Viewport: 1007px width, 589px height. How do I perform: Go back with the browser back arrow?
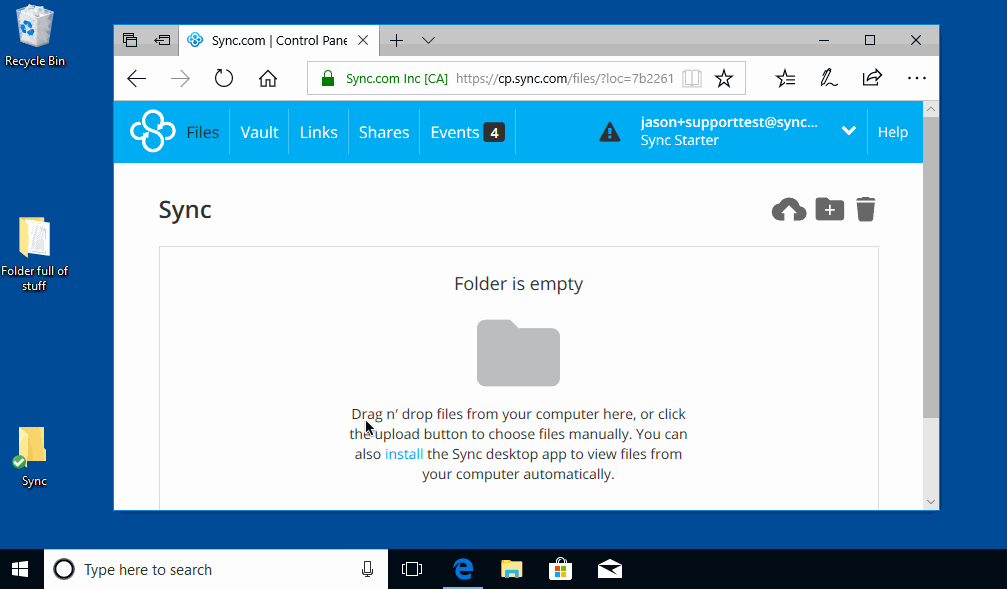click(137, 78)
